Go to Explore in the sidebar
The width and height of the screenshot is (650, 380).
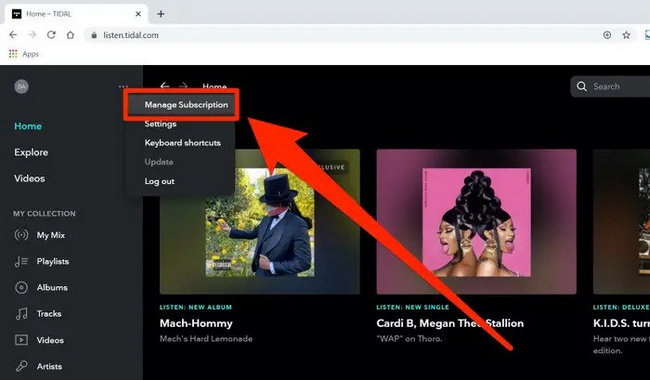pyautogui.click(x=31, y=152)
